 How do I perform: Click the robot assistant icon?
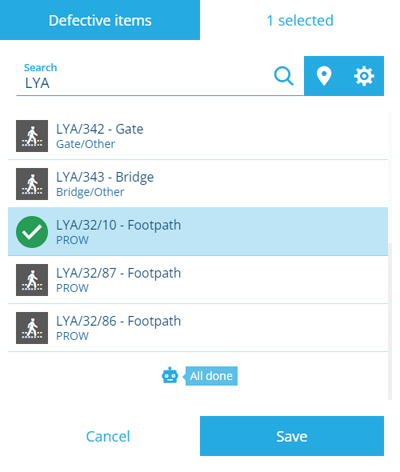coord(170,376)
